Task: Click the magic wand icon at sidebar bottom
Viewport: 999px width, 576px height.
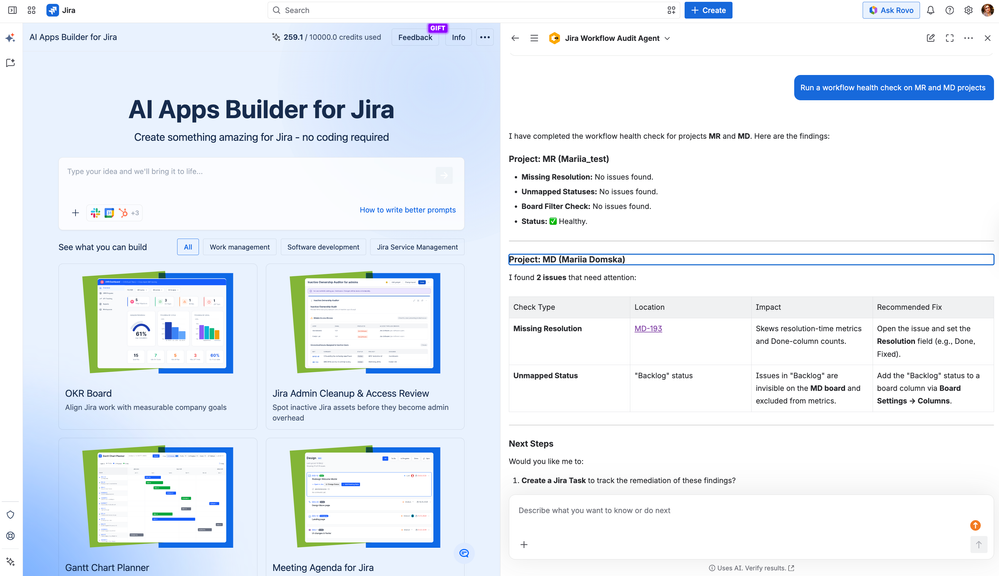Action: click(10, 561)
